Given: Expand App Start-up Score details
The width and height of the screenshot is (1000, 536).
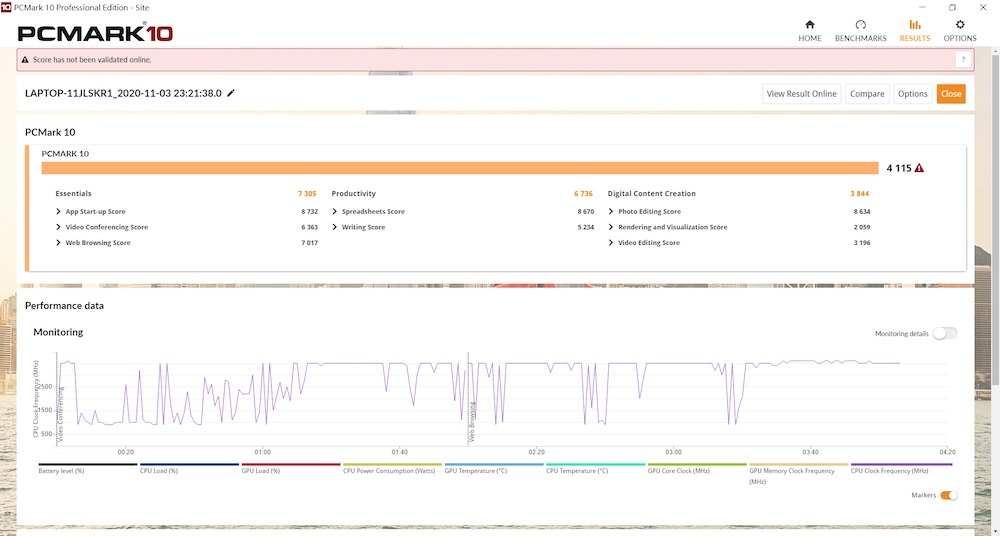Looking at the screenshot, I should [x=59, y=212].
